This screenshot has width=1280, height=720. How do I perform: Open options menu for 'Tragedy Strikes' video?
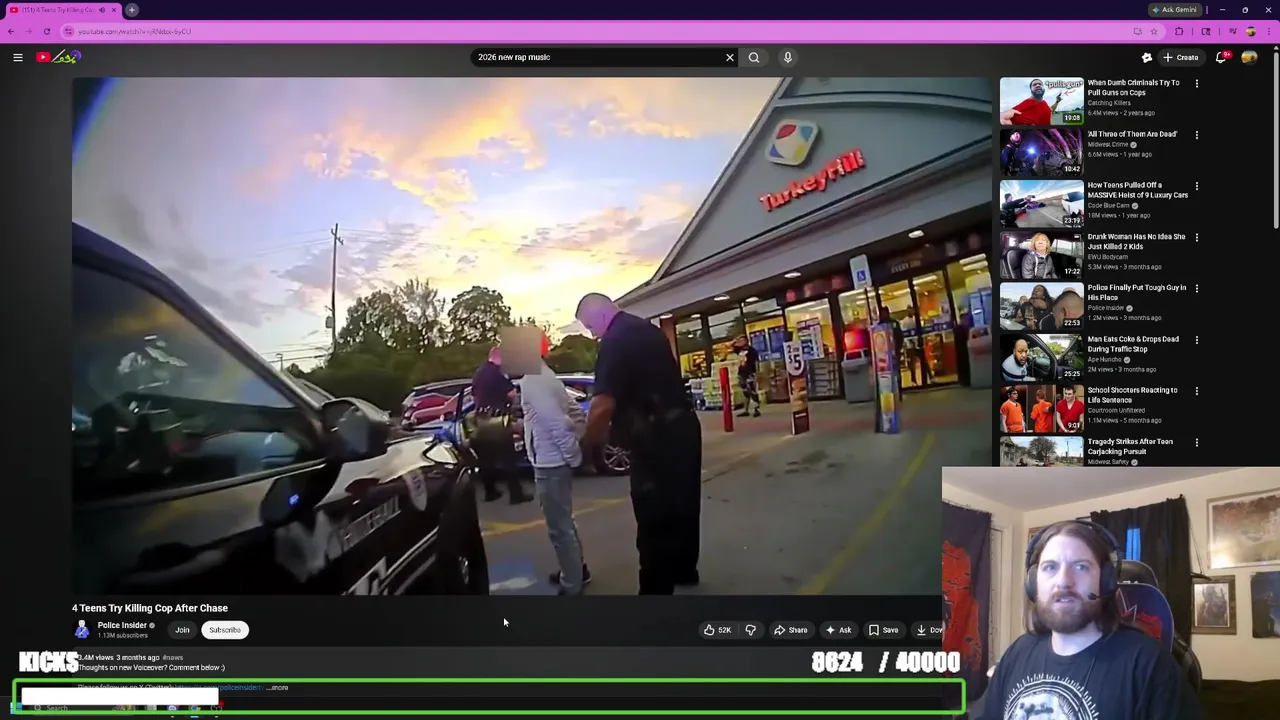point(1196,442)
